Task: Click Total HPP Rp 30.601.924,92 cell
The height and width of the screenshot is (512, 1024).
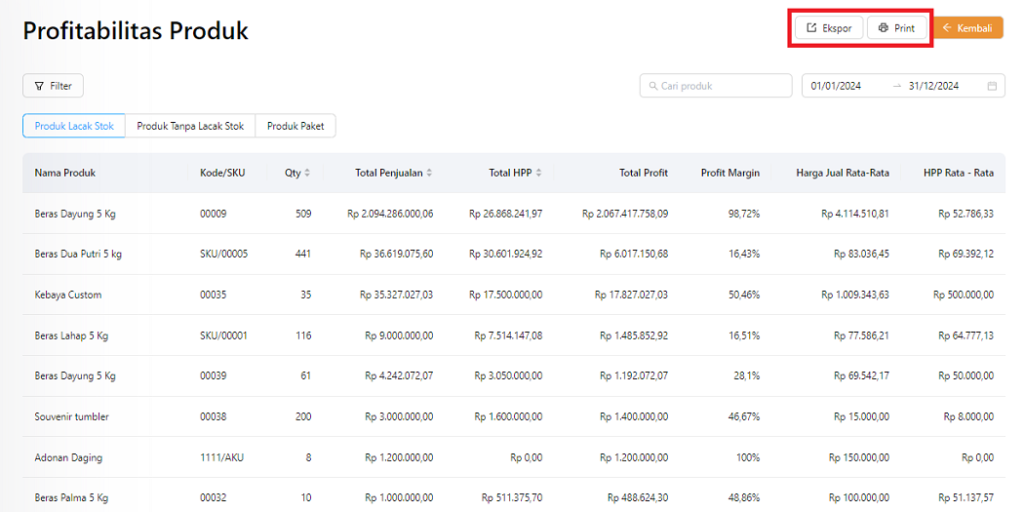Action: pos(505,254)
